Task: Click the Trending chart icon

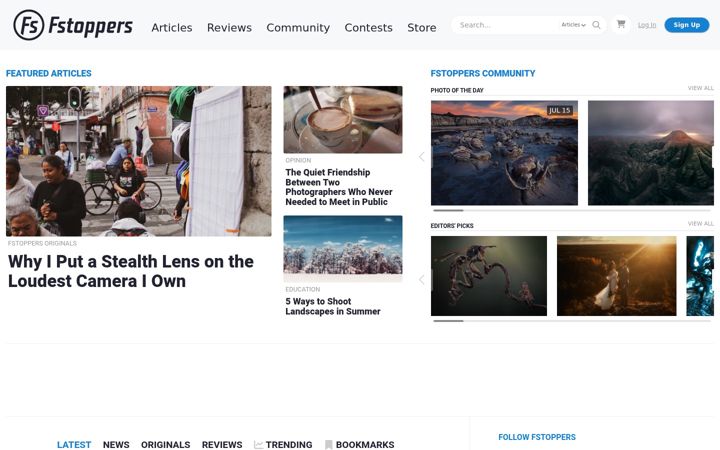Action: pyautogui.click(x=259, y=444)
